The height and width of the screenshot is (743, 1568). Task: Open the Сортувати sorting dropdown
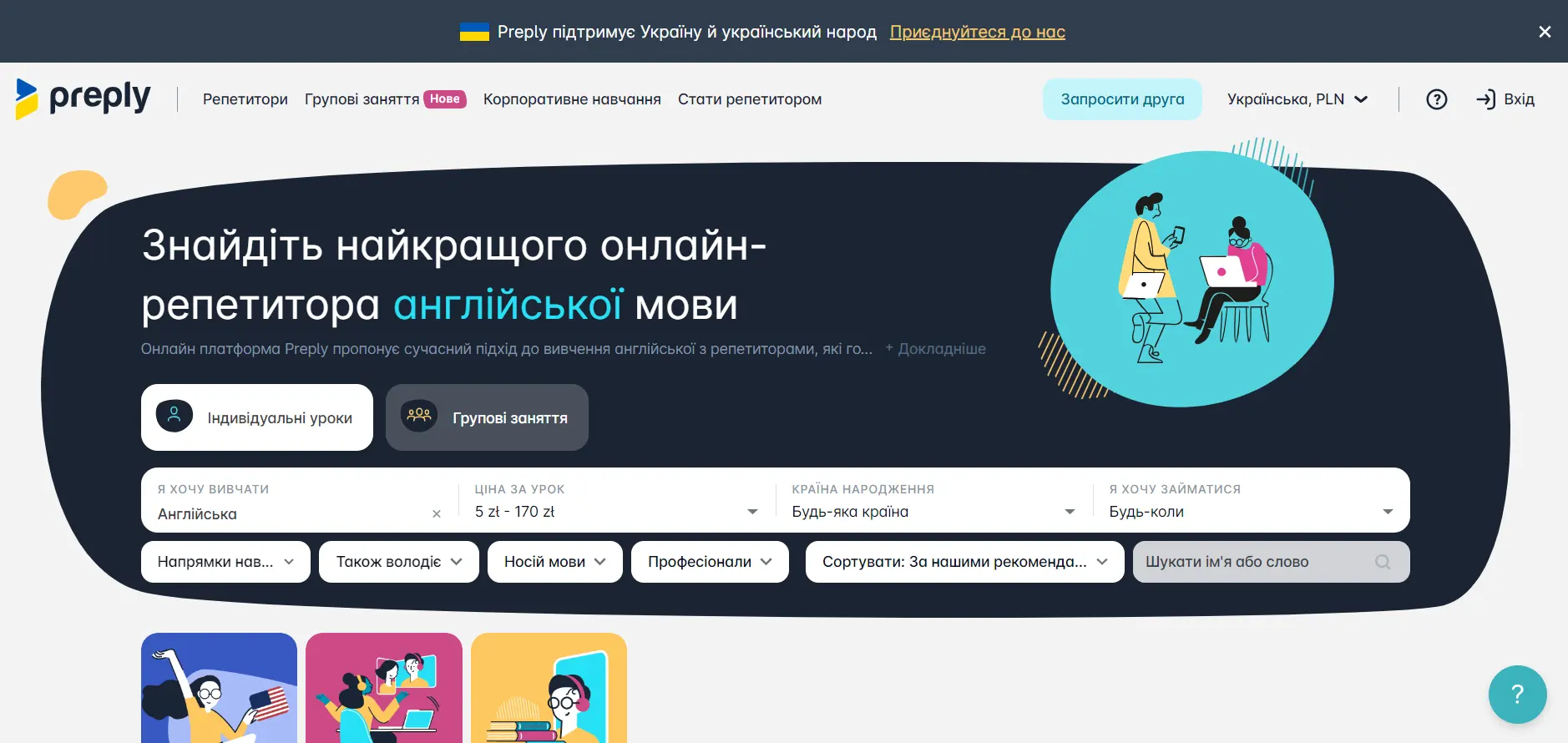pos(965,562)
